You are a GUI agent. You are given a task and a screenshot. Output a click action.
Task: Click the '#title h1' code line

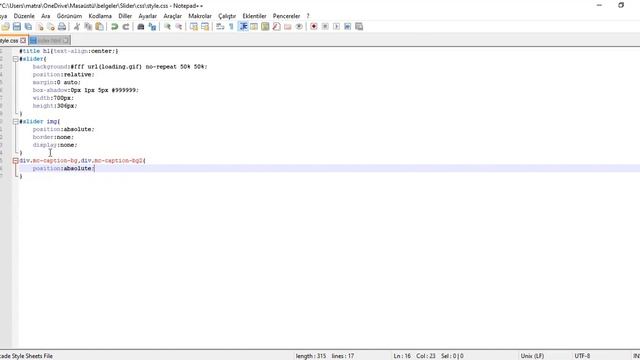[x=69, y=51]
